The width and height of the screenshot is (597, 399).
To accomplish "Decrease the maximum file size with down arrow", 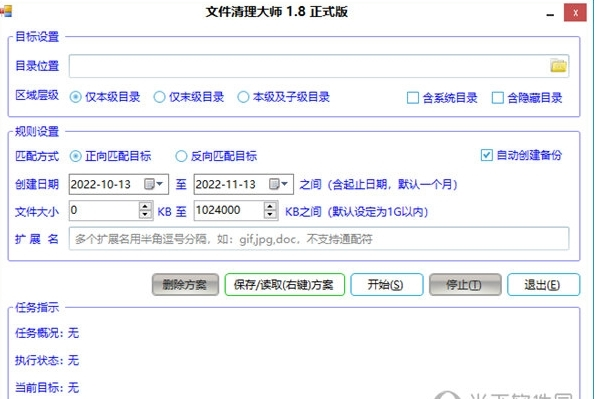I will point(270,215).
